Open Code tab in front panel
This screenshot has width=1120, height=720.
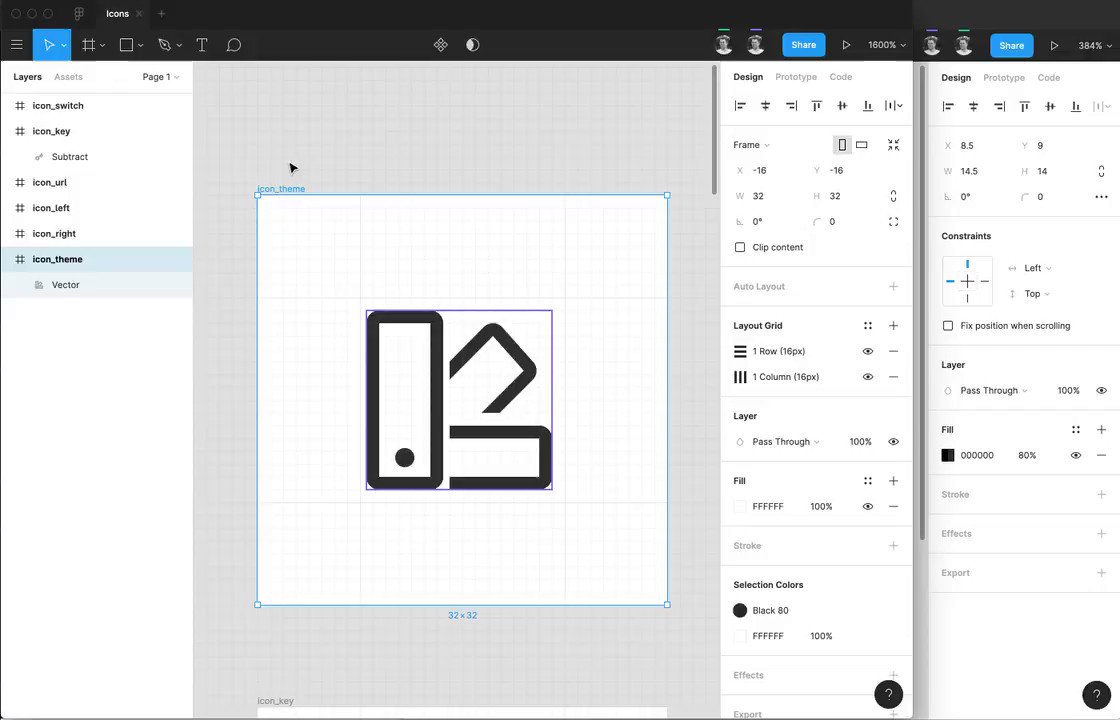tap(841, 77)
